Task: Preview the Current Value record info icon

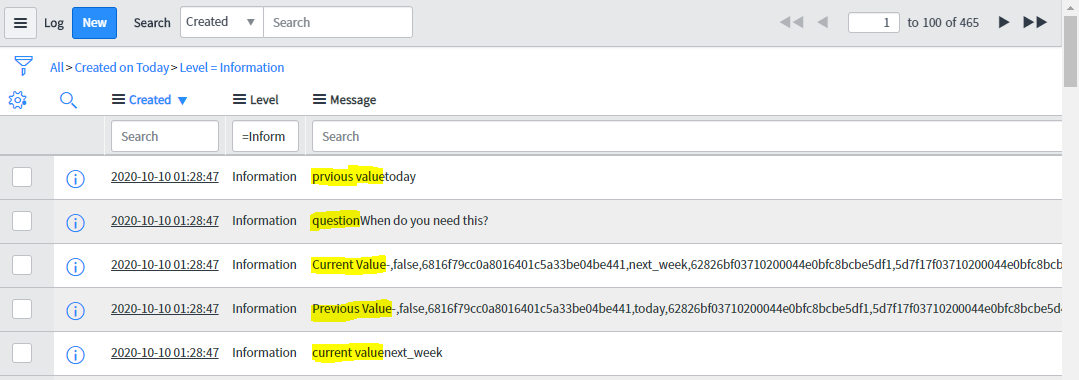Action: 75,267
